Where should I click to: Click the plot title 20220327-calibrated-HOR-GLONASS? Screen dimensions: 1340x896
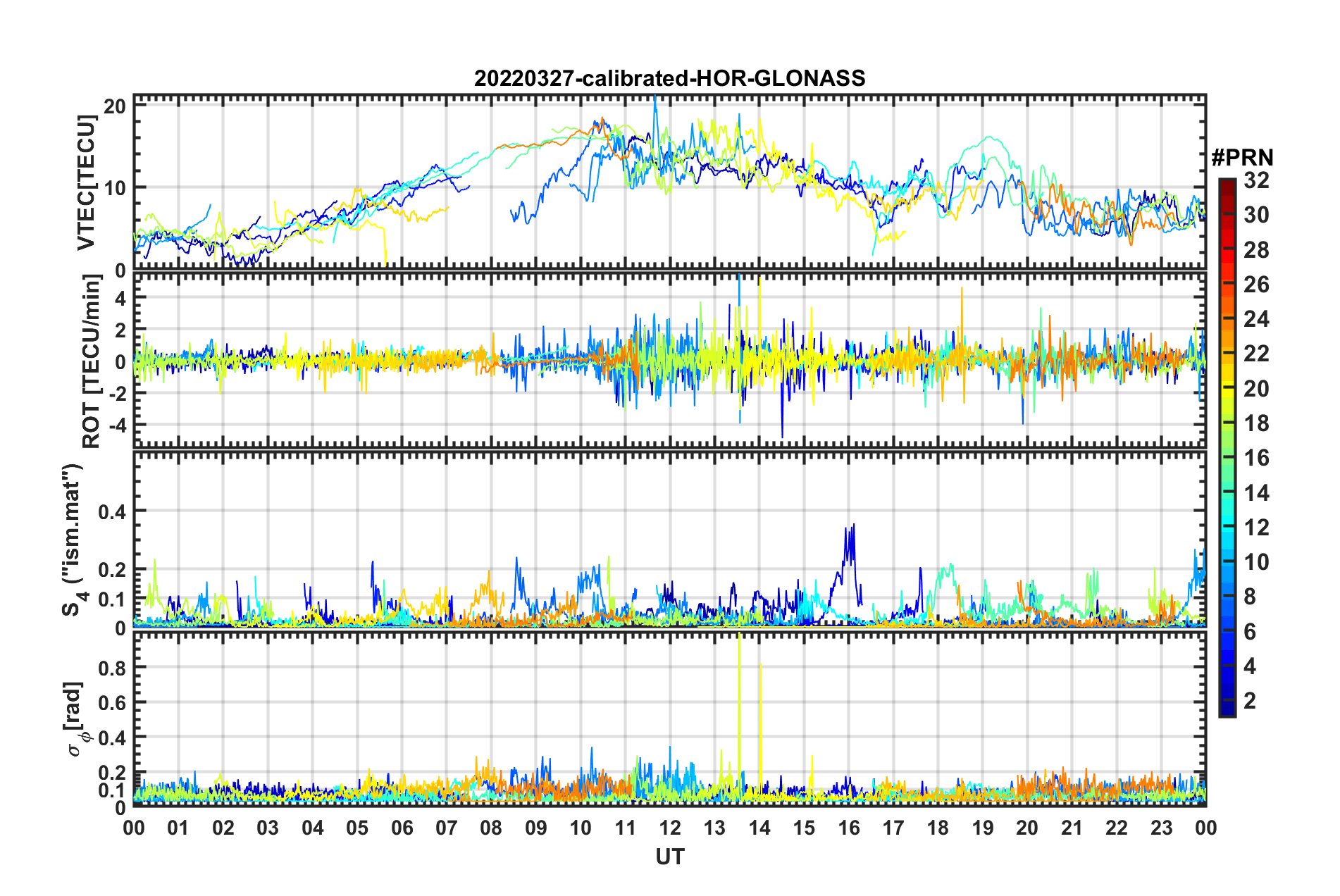pos(669,77)
